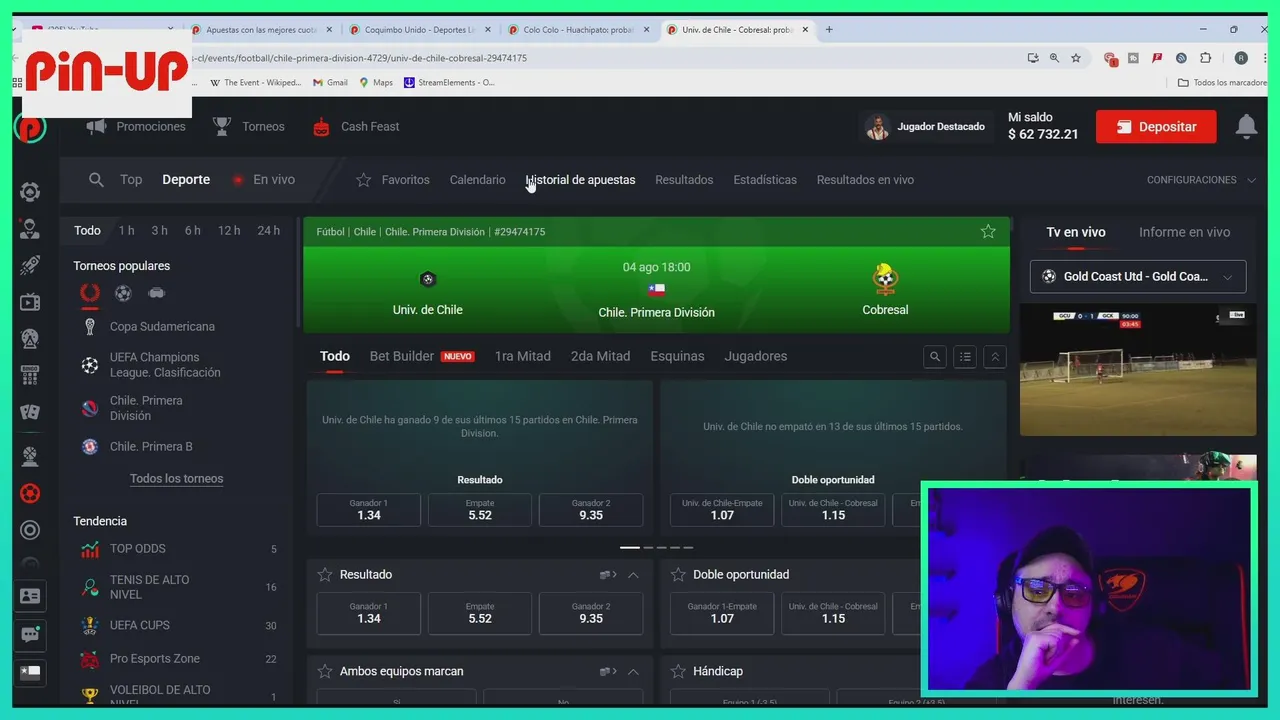1280x720 pixels.
Task: Open the Chile flag language selector
Action: click(x=30, y=671)
